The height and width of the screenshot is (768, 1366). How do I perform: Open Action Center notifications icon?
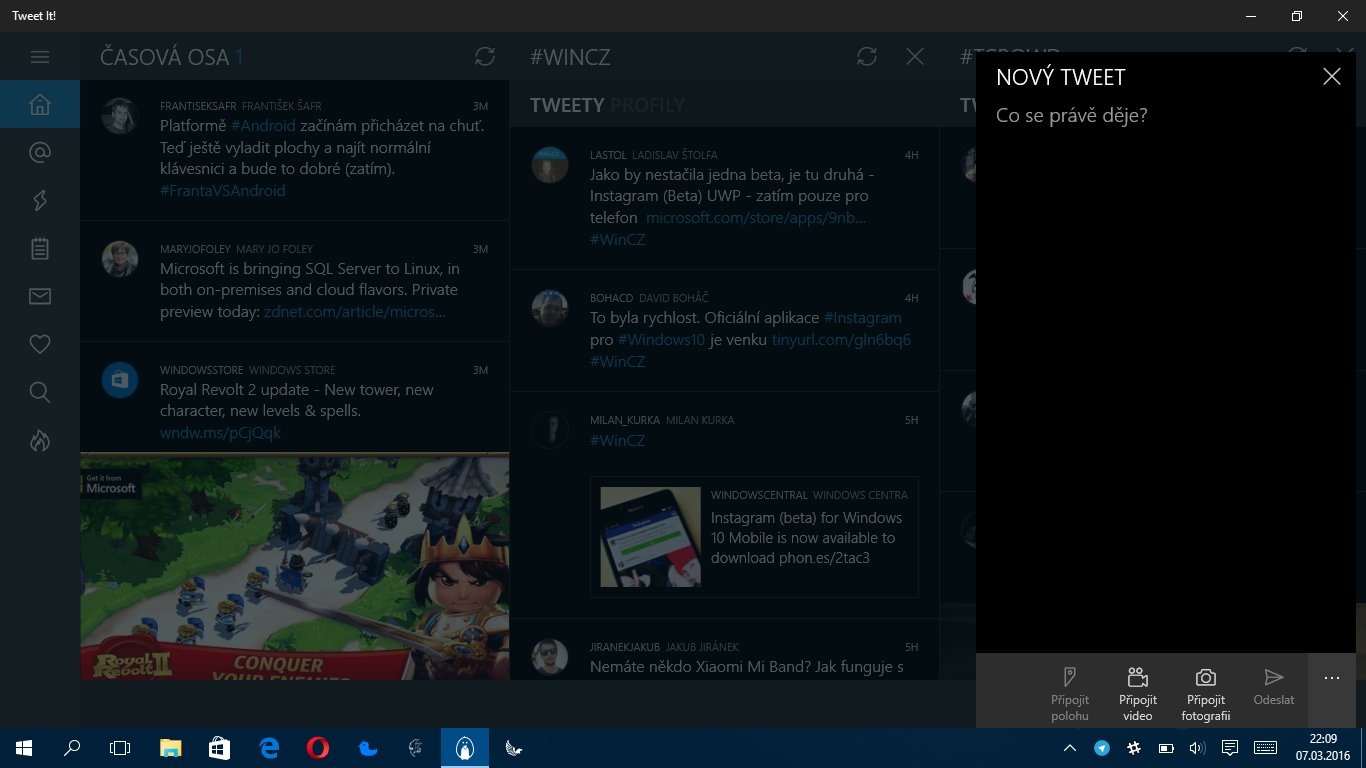(x=1231, y=748)
